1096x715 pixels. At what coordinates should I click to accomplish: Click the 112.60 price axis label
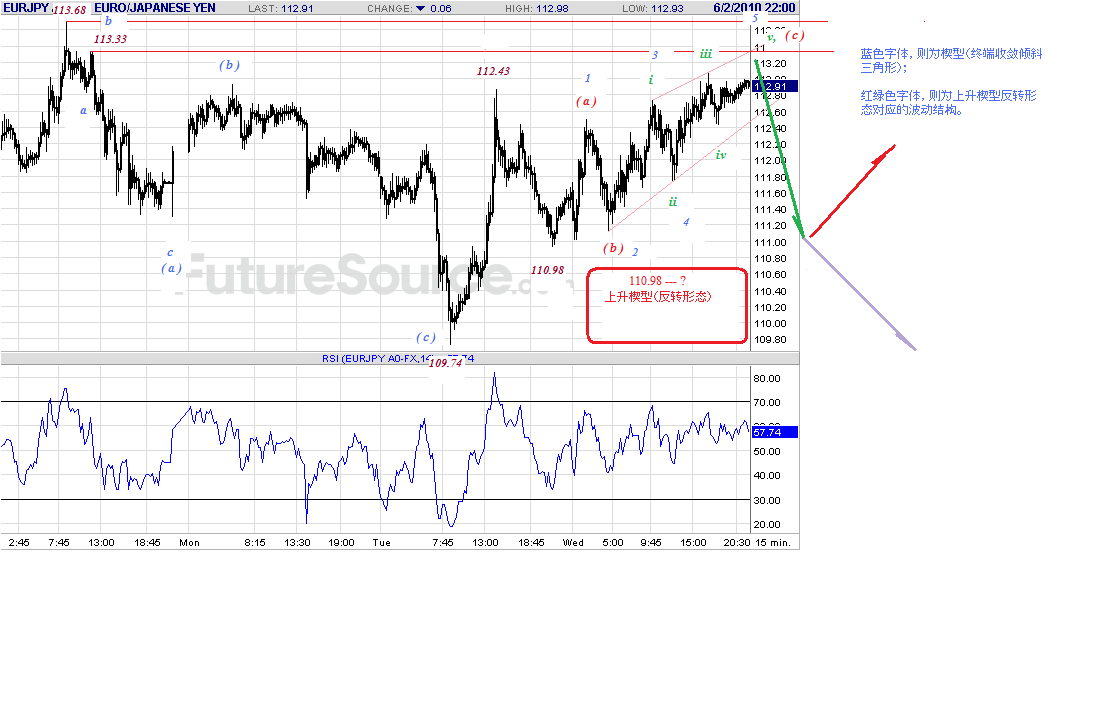pos(770,113)
